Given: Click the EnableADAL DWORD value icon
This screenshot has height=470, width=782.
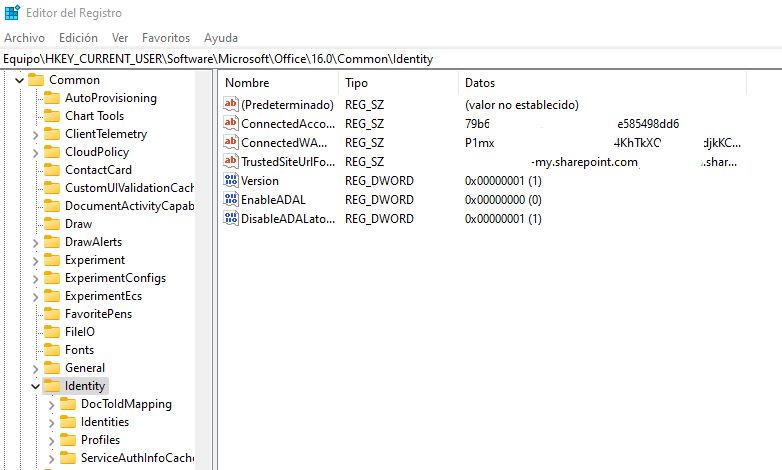Looking at the screenshot, I should click(230, 199).
